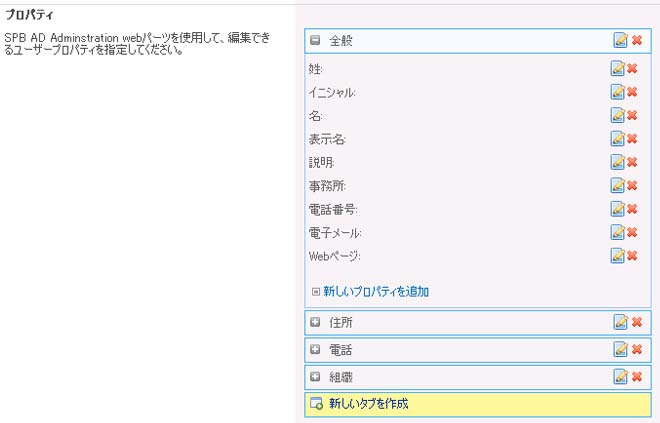The width and height of the screenshot is (660, 423).
Task: Click the small box icon beside 新しいプロパティを追加
Action: pos(316,291)
